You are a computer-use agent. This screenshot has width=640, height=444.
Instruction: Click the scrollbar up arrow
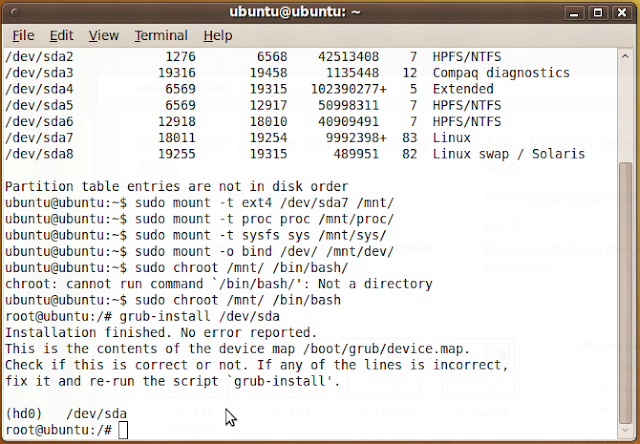[x=625, y=56]
